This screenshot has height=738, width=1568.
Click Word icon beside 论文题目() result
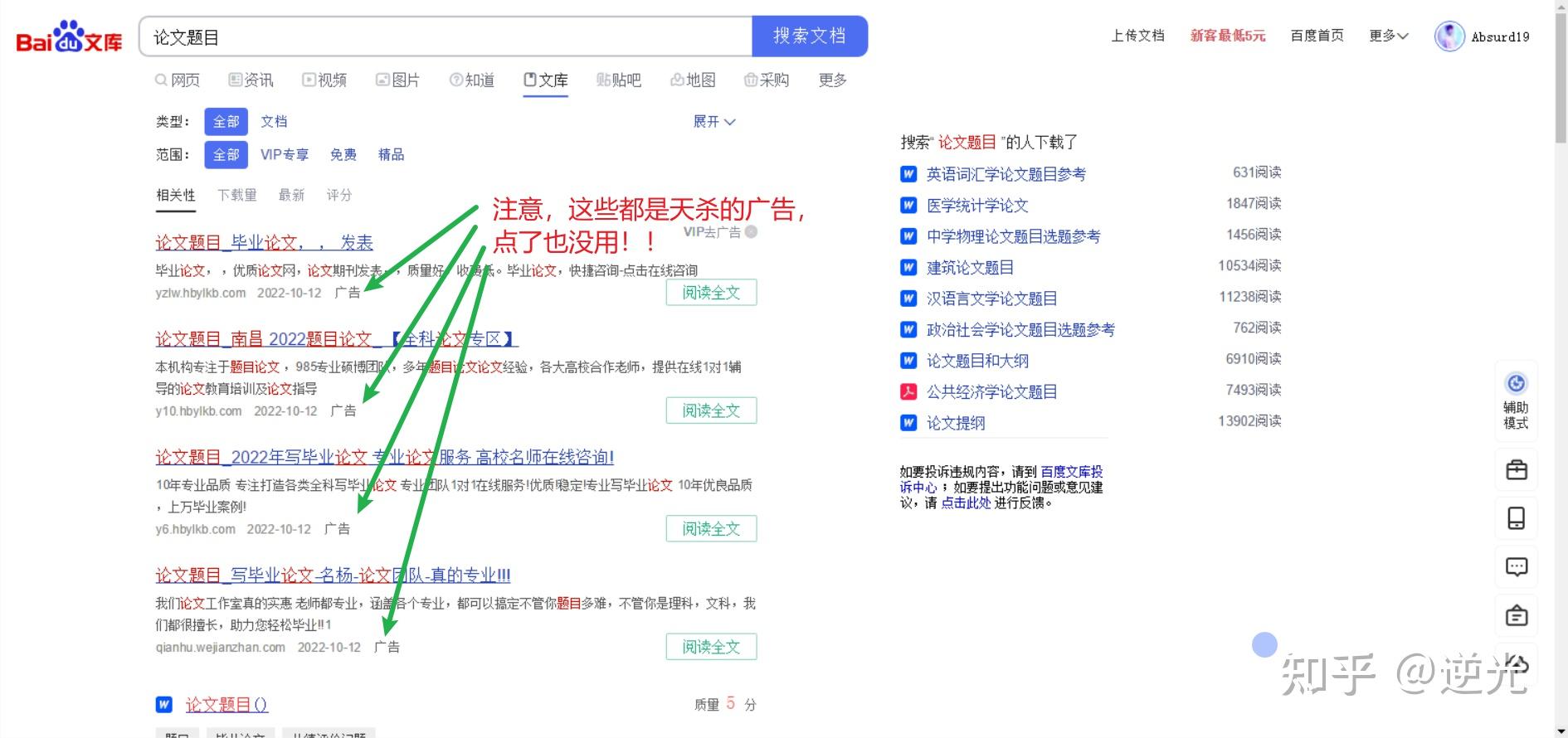point(164,704)
